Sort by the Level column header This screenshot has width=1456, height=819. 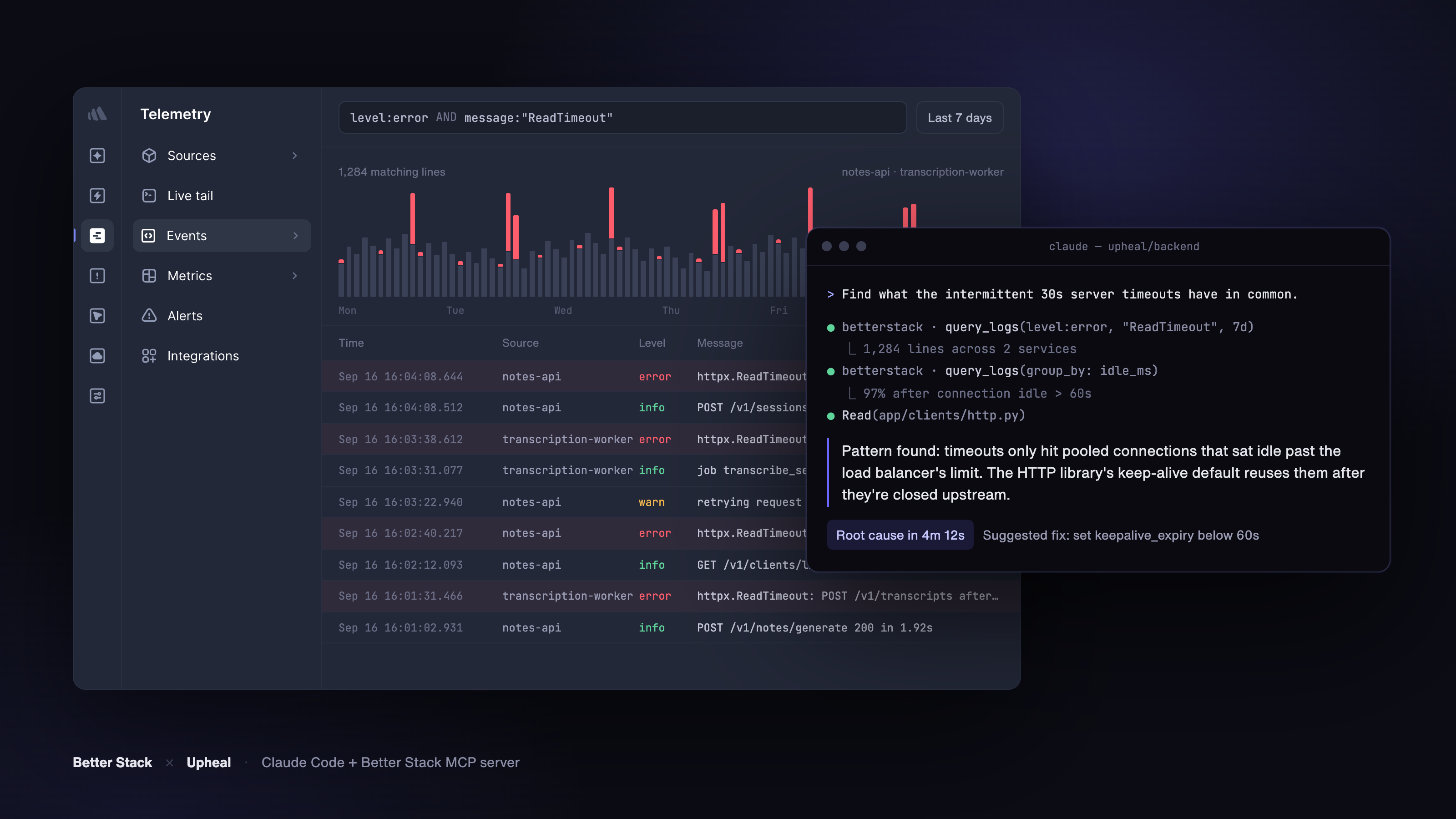[652, 343]
